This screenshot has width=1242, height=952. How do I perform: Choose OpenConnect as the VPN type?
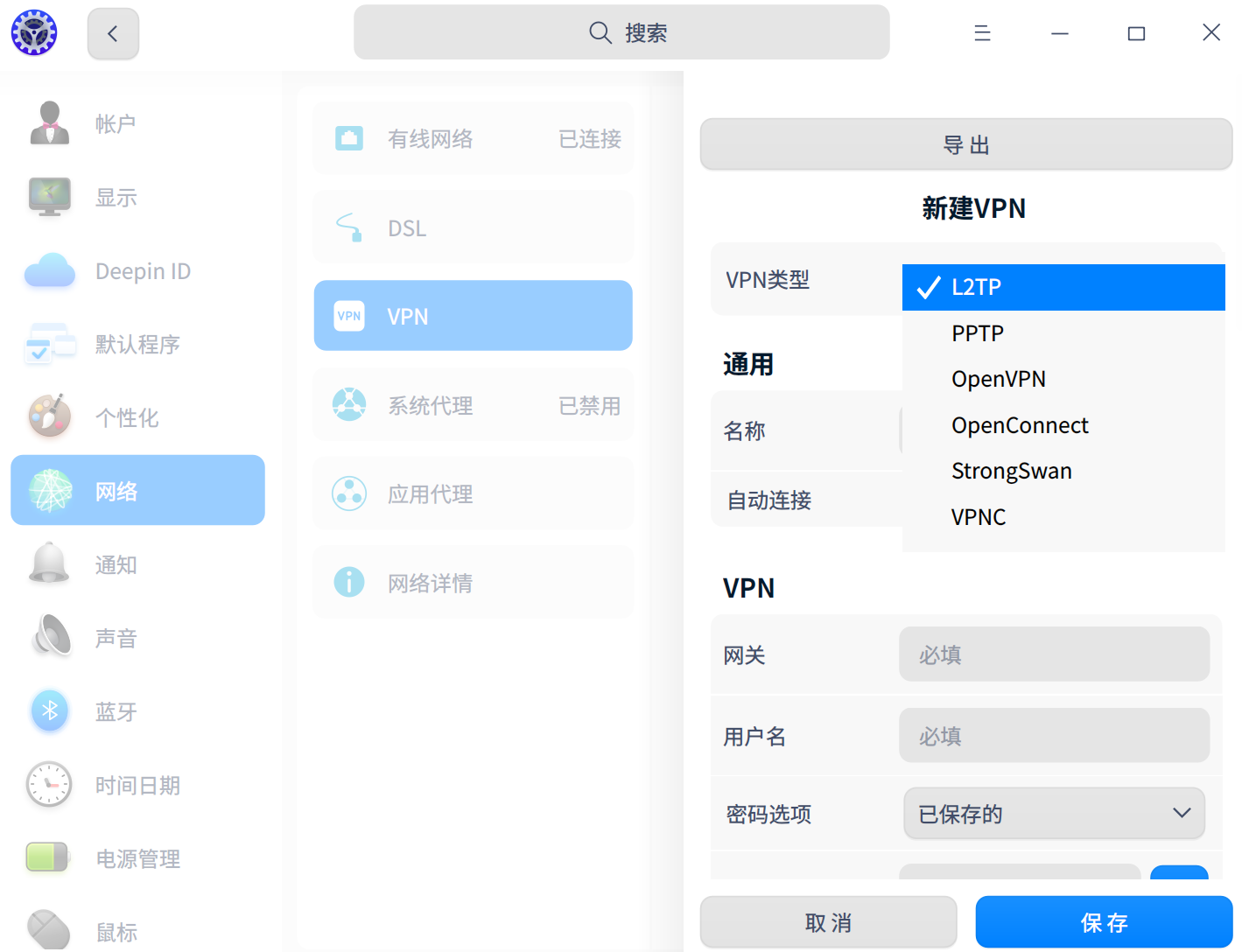click(1063, 425)
